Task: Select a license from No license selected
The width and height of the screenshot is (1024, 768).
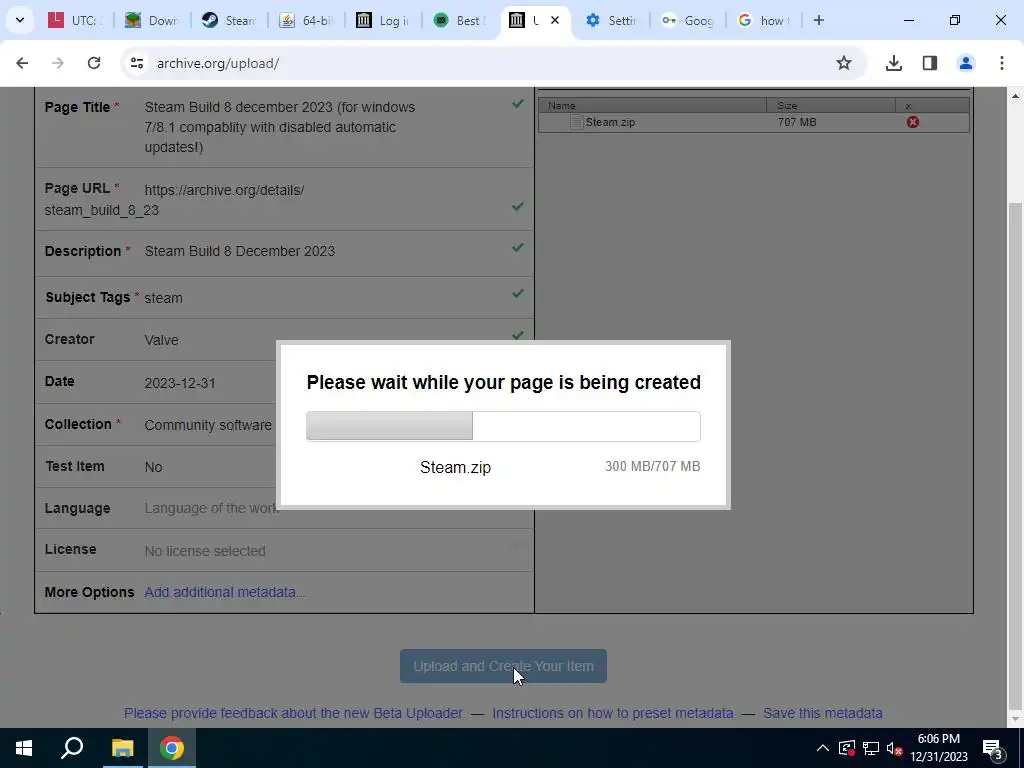Action: click(x=204, y=551)
